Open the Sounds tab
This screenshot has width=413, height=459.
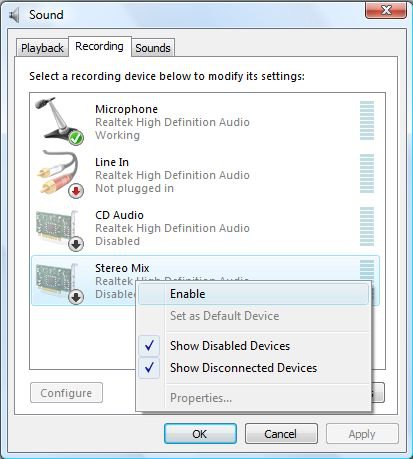pyautogui.click(x=153, y=48)
